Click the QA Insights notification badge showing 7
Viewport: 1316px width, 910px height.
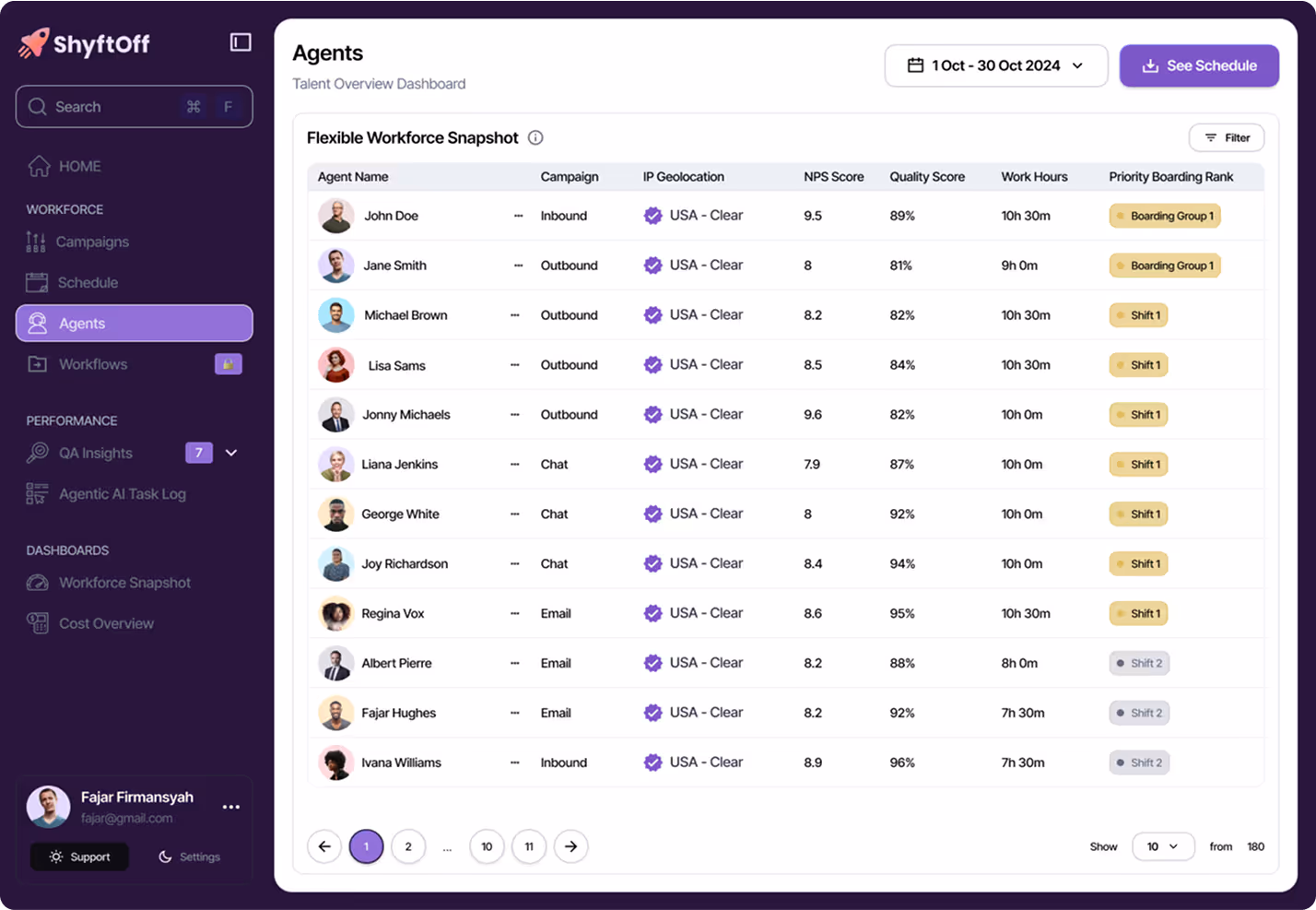click(x=199, y=453)
